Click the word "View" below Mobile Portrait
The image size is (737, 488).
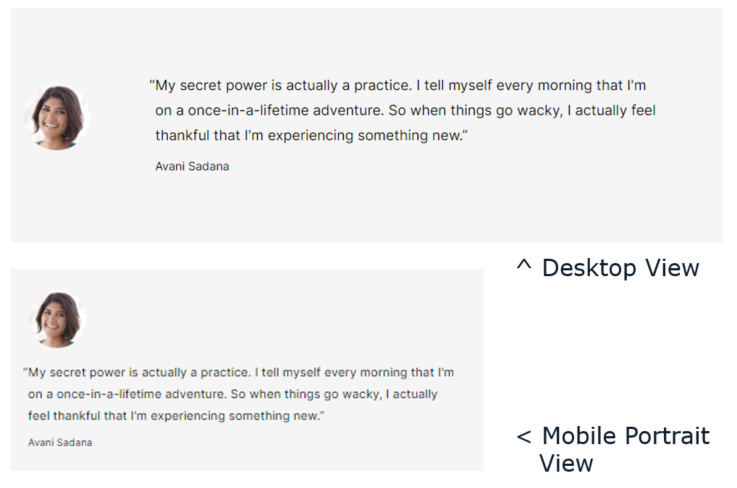[566, 463]
